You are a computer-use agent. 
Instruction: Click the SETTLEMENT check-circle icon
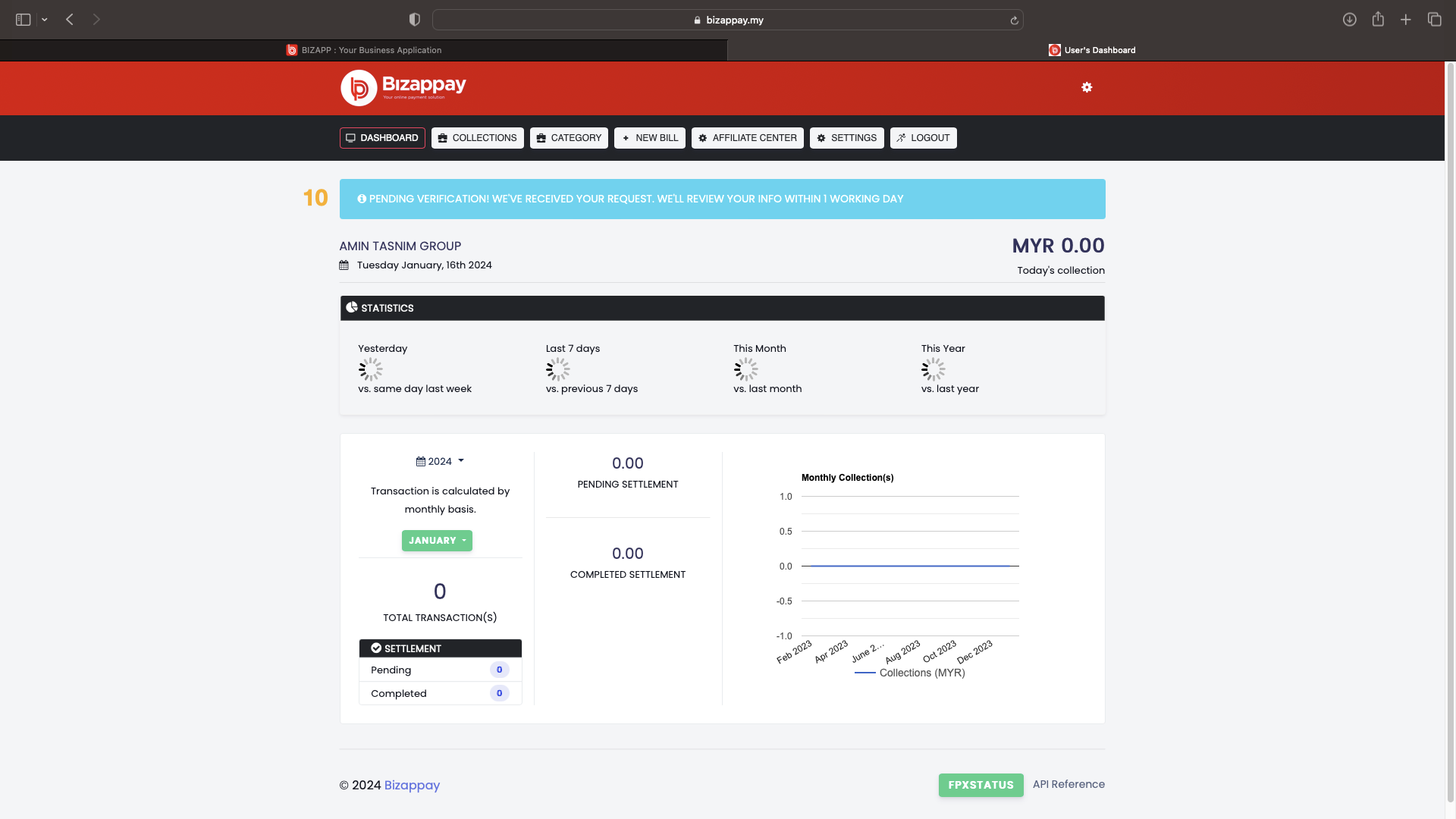click(376, 648)
